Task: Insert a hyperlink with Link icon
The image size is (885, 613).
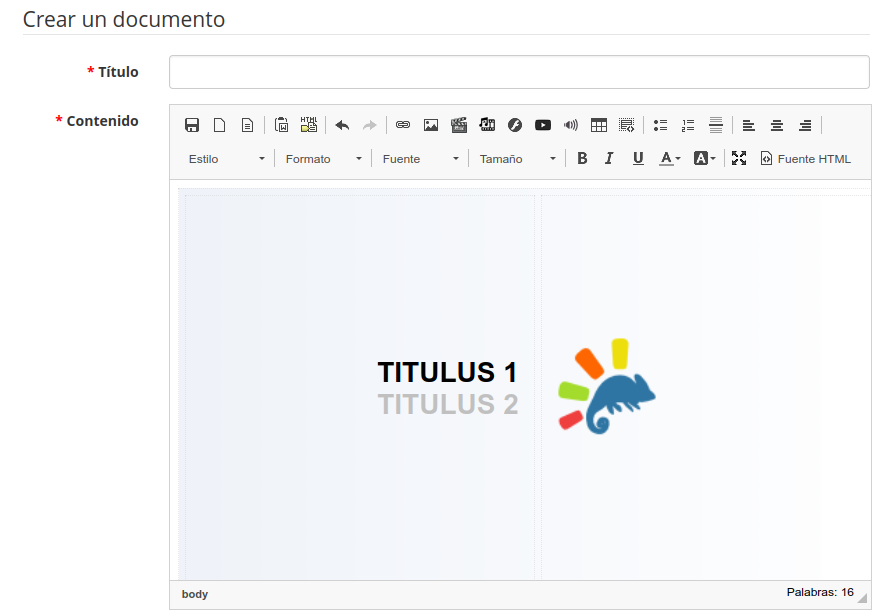Action: click(402, 125)
